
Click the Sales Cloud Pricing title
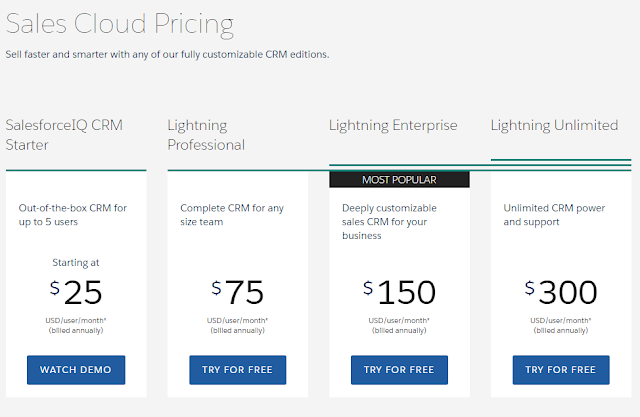click(120, 24)
